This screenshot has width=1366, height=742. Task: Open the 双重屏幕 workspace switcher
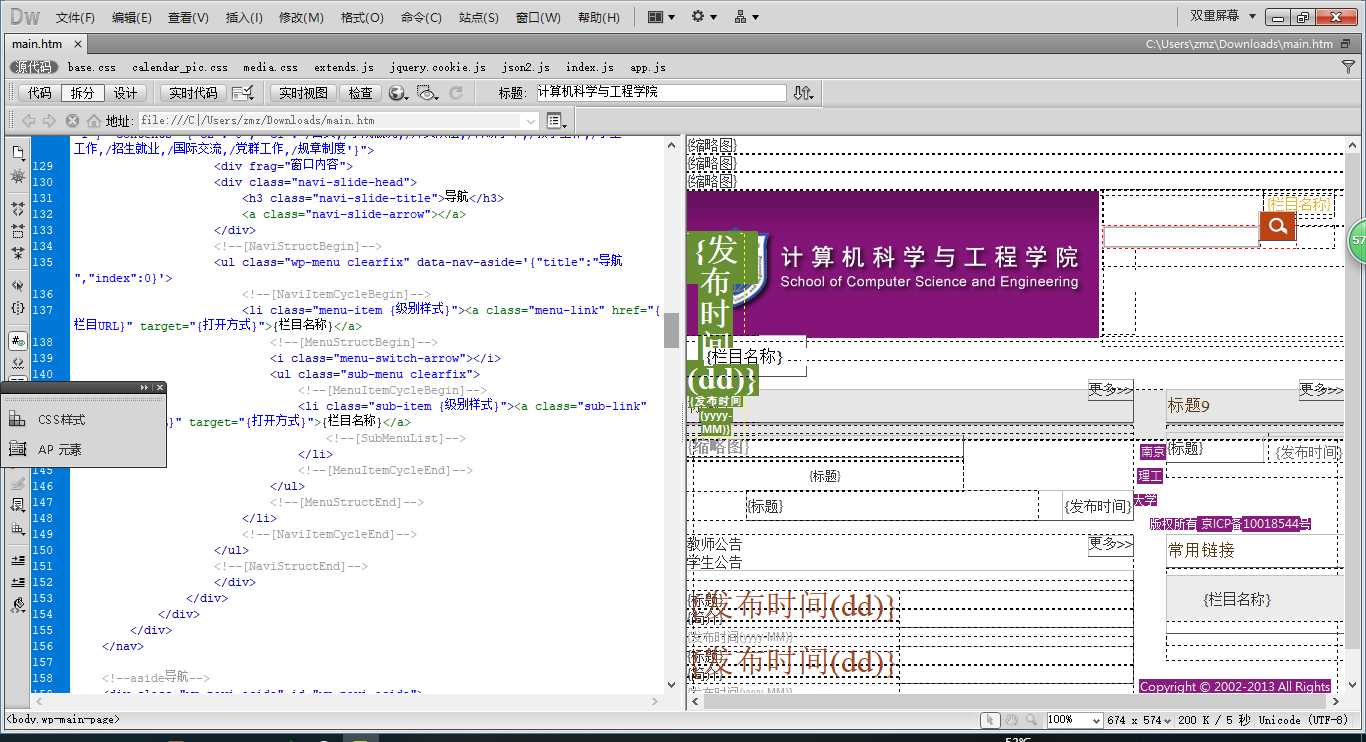(1223, 16)
